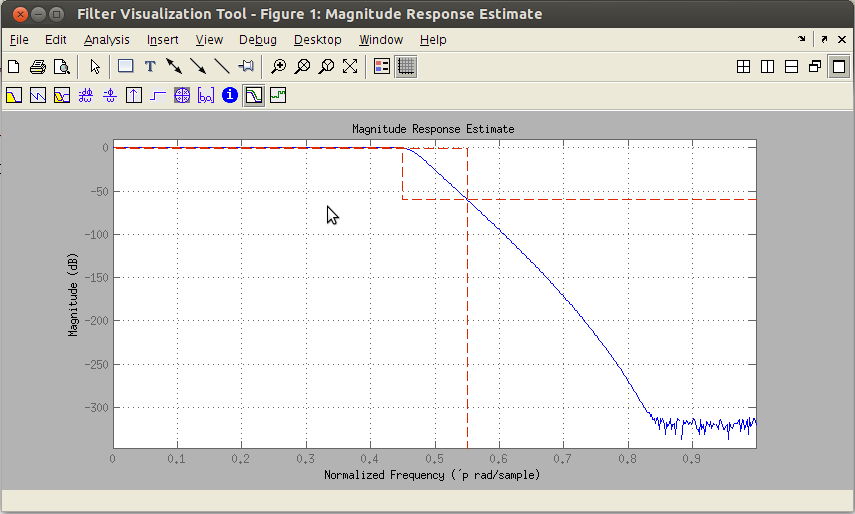The image size is (855, 514).
Task: Show the Impulse Response plot
Action: click(134, 96)
